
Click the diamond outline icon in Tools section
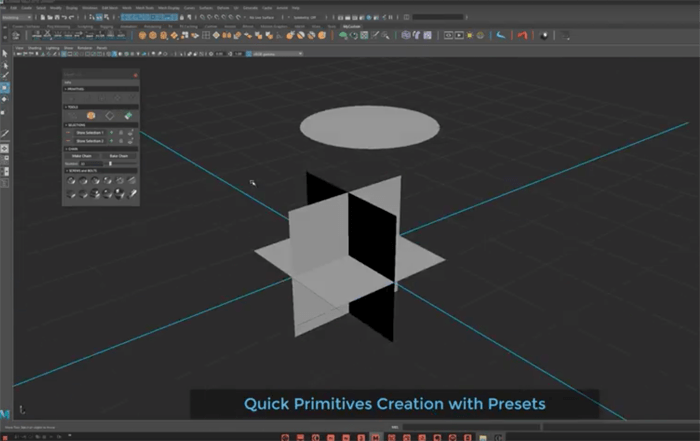tap(109, 115)
